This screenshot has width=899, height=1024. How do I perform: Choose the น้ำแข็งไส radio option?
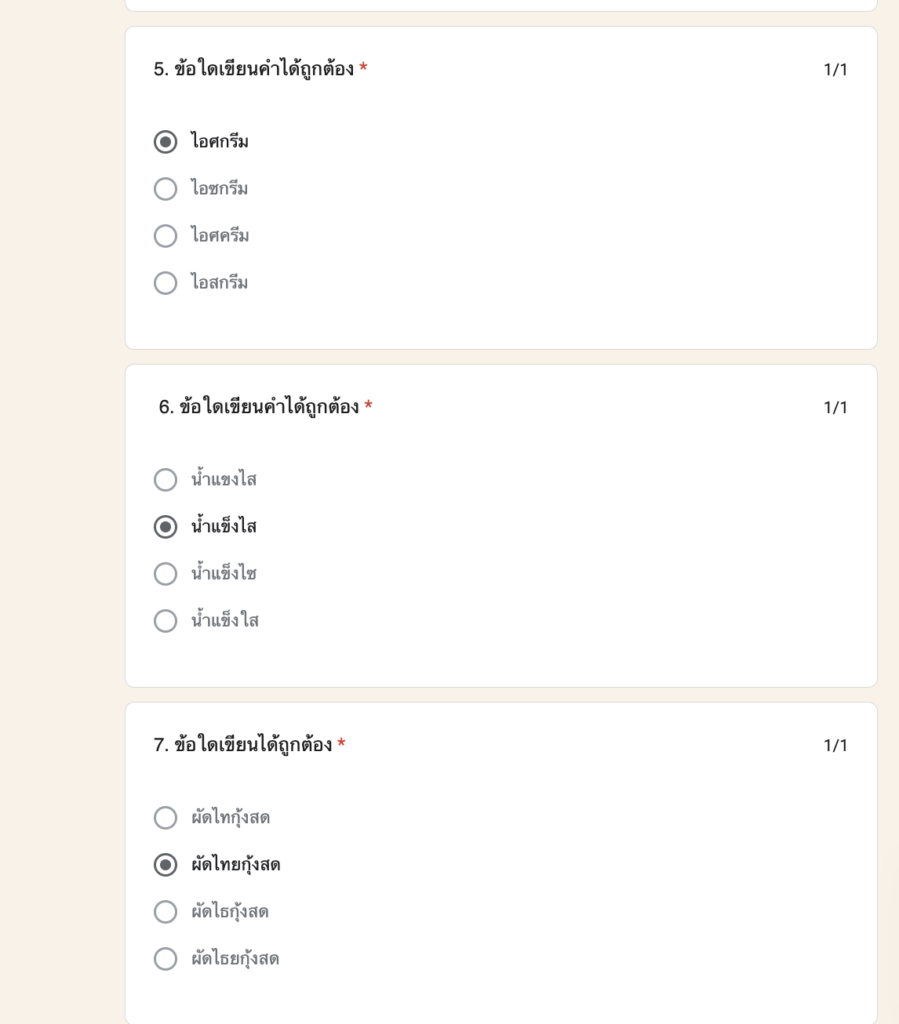(x=165, y=526)
